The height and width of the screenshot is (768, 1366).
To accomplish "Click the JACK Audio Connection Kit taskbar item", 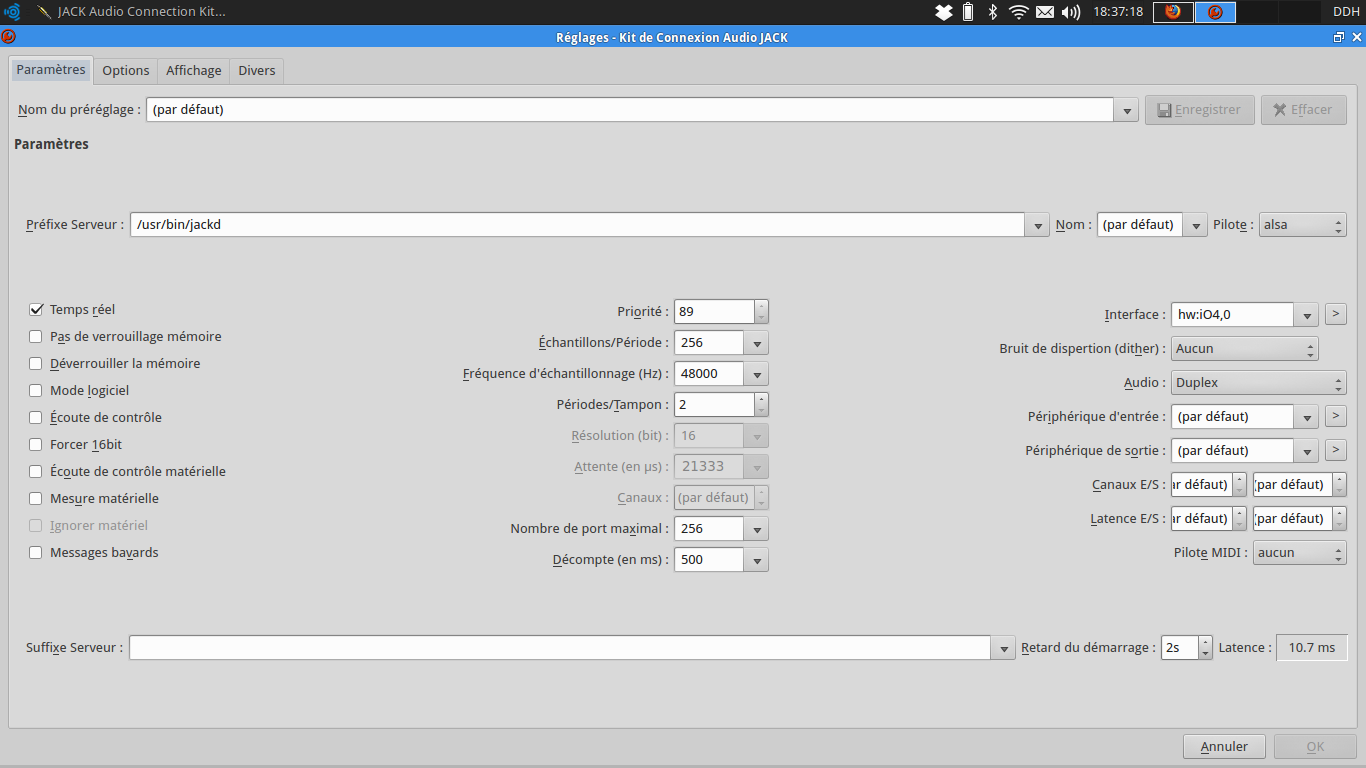I will 131,12.
